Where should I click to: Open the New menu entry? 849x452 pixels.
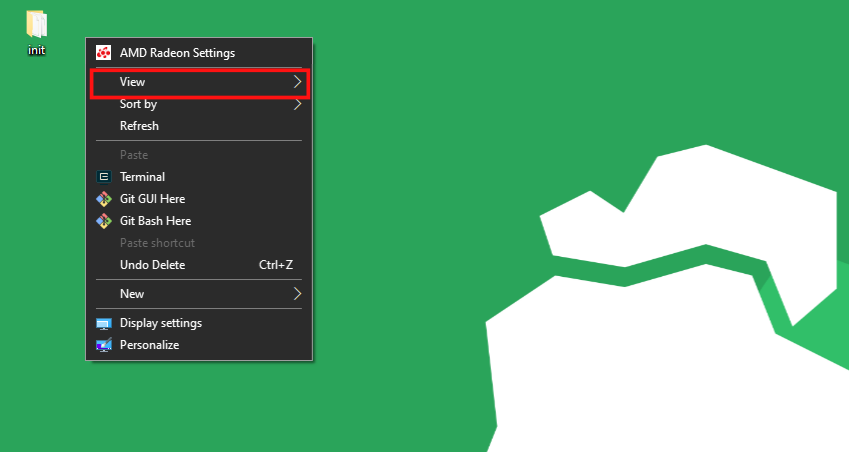[199, 293]
